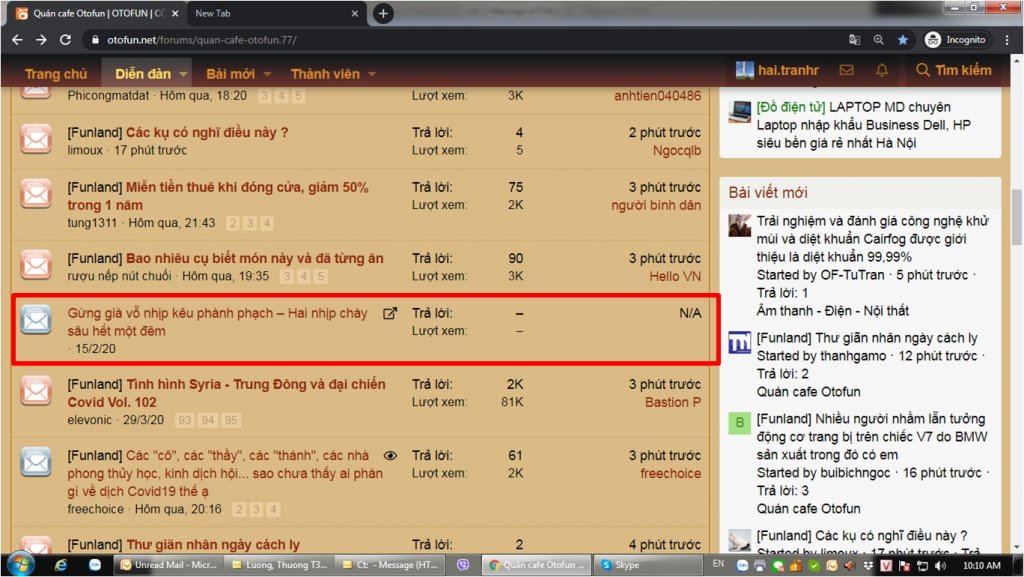Image resolution: width=1024 pixels, height=577 pixels.
Task: Go to Trang chủ
Action: (x=56, y=74)
